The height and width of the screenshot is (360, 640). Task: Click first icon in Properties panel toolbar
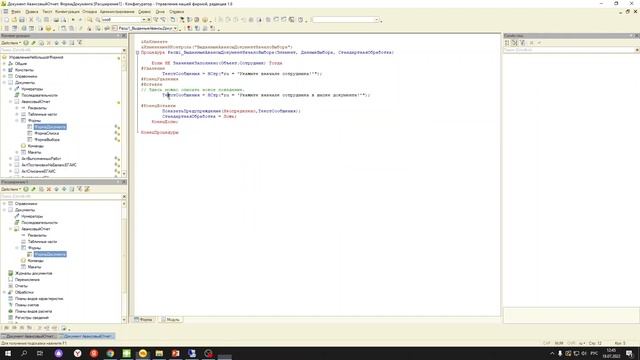[x=507, y=43]
